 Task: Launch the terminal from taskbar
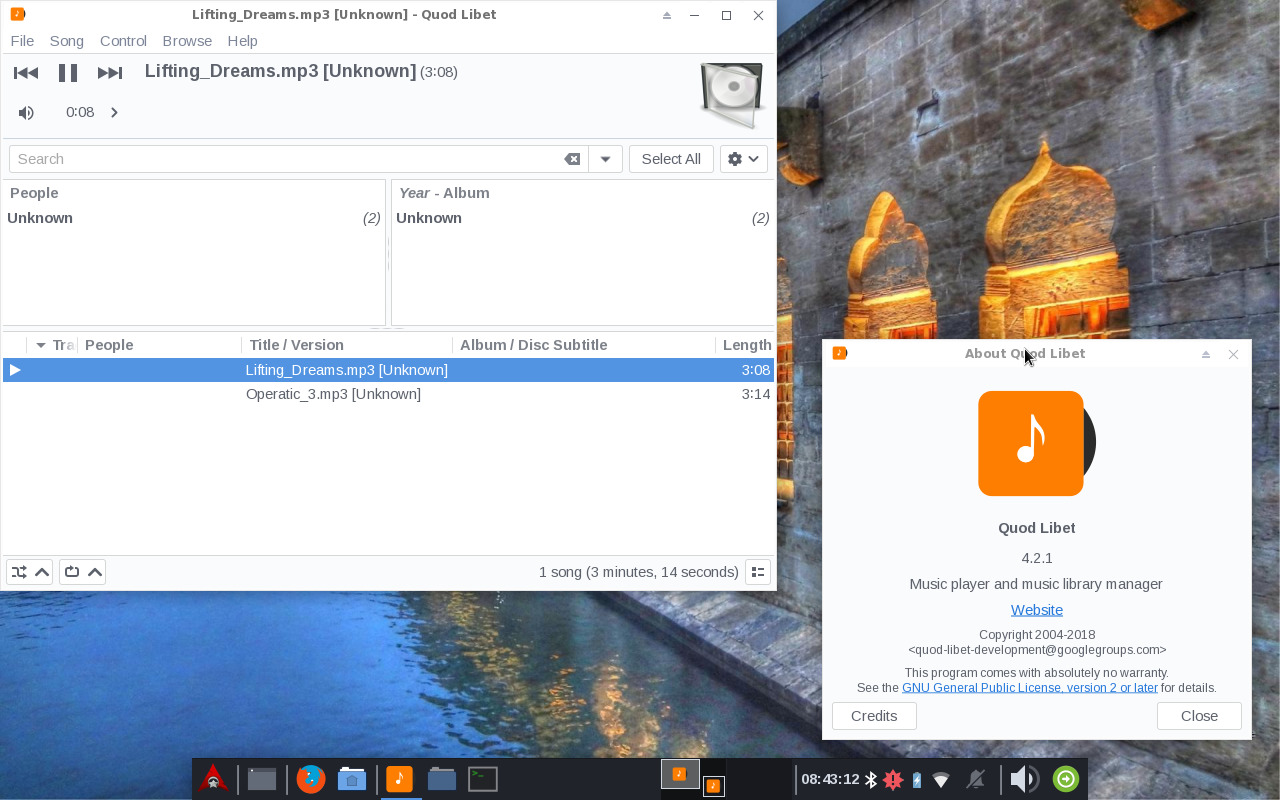[483, 779]
